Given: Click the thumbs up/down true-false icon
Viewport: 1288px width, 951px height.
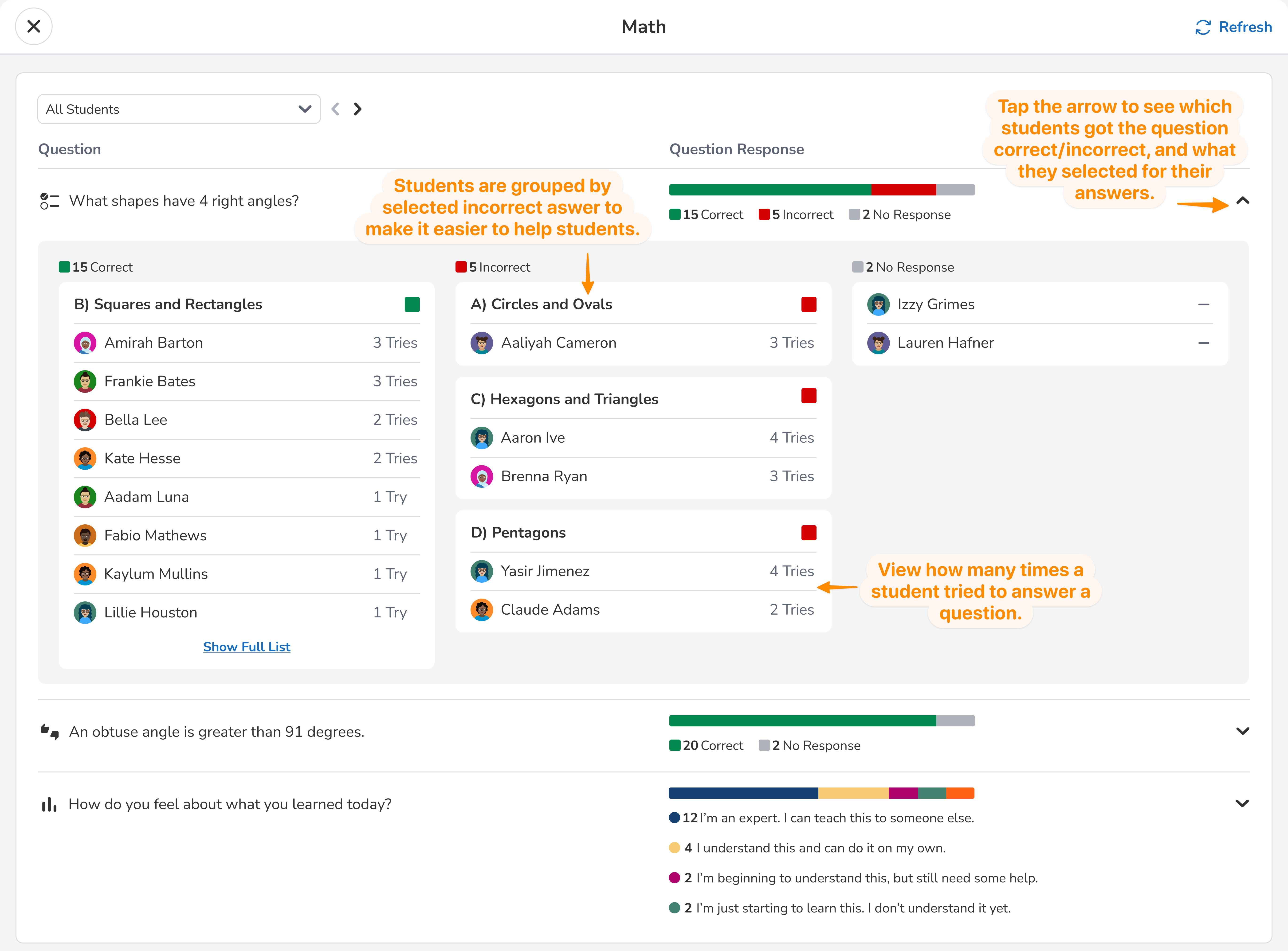Looking at the screenshot, I should click(50, 732).
